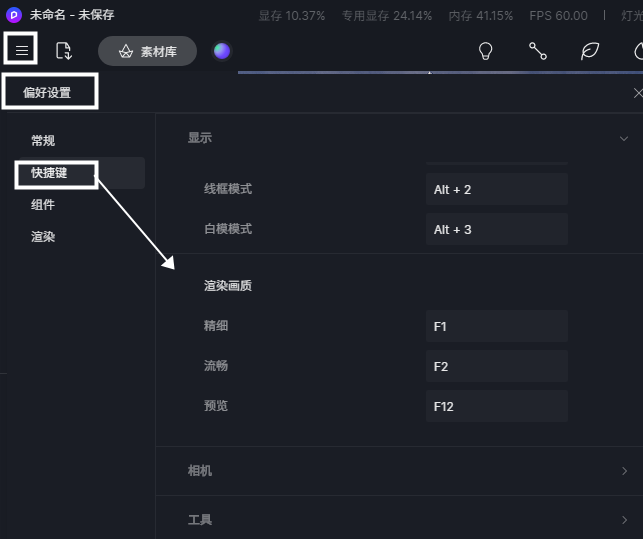Expand the 相机 section

(624, 471)
